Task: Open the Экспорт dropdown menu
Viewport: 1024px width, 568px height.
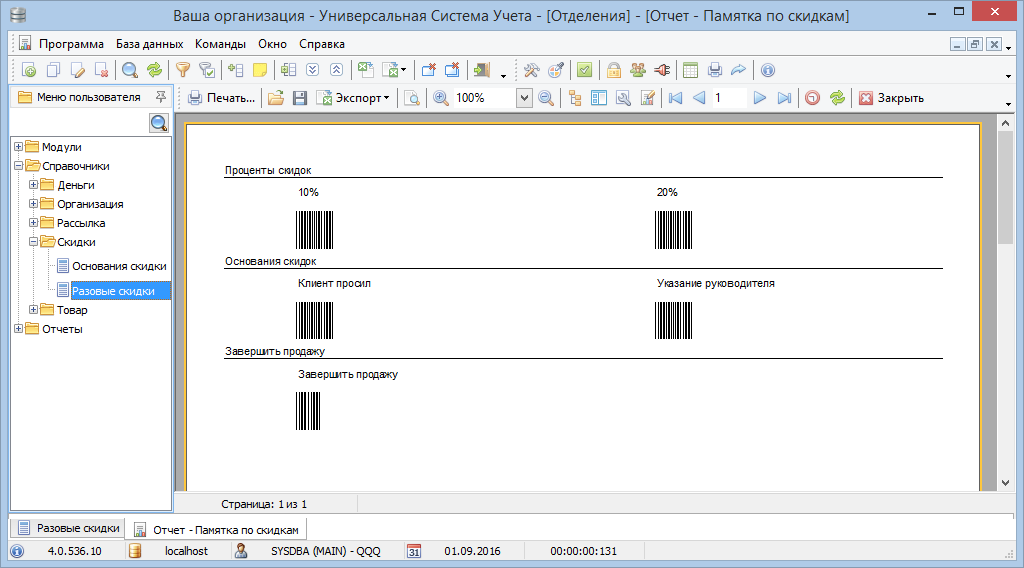Action: pos(354,98)
